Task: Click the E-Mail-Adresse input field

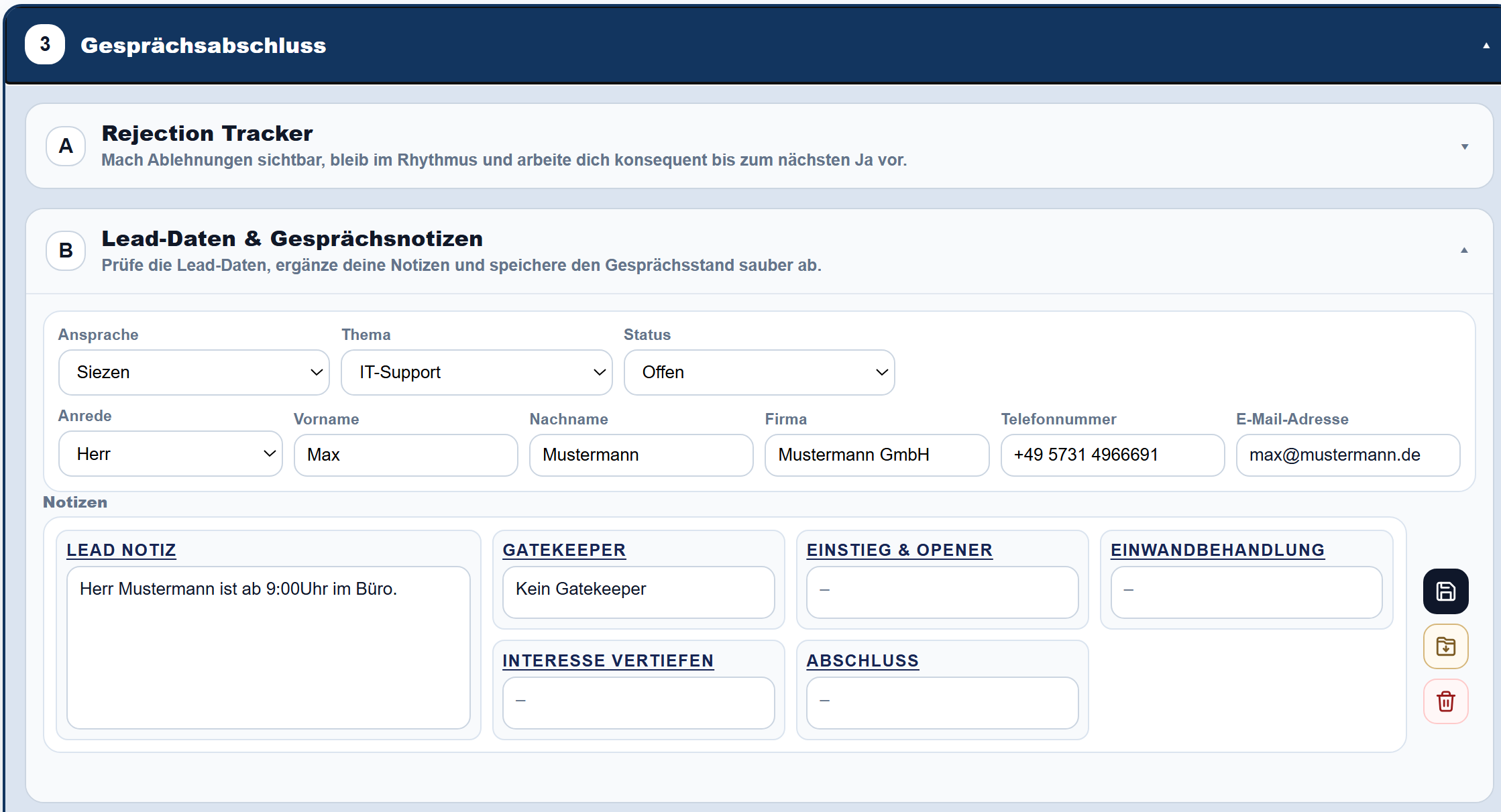Action: point(1348,455)
